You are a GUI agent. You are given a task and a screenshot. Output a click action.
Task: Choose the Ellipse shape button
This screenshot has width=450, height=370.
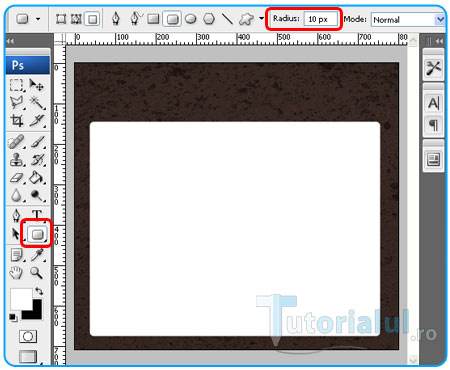tap(190, 19)
